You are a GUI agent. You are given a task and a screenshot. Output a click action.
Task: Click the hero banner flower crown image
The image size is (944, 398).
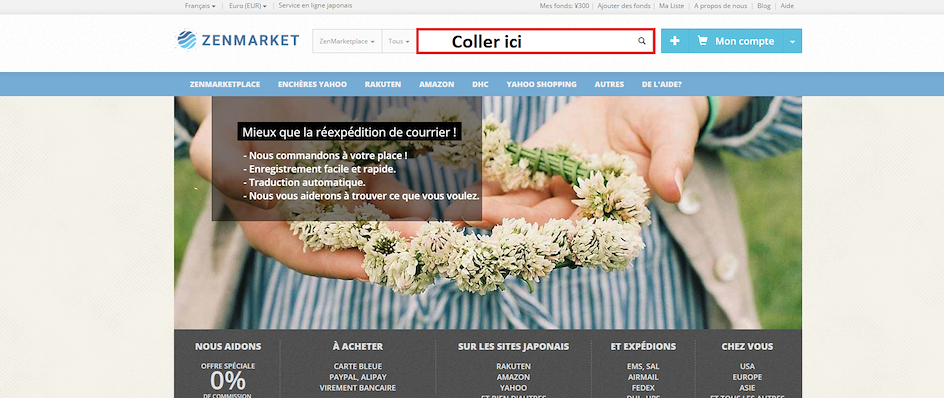pyautogui.click(x=488, y=213)
